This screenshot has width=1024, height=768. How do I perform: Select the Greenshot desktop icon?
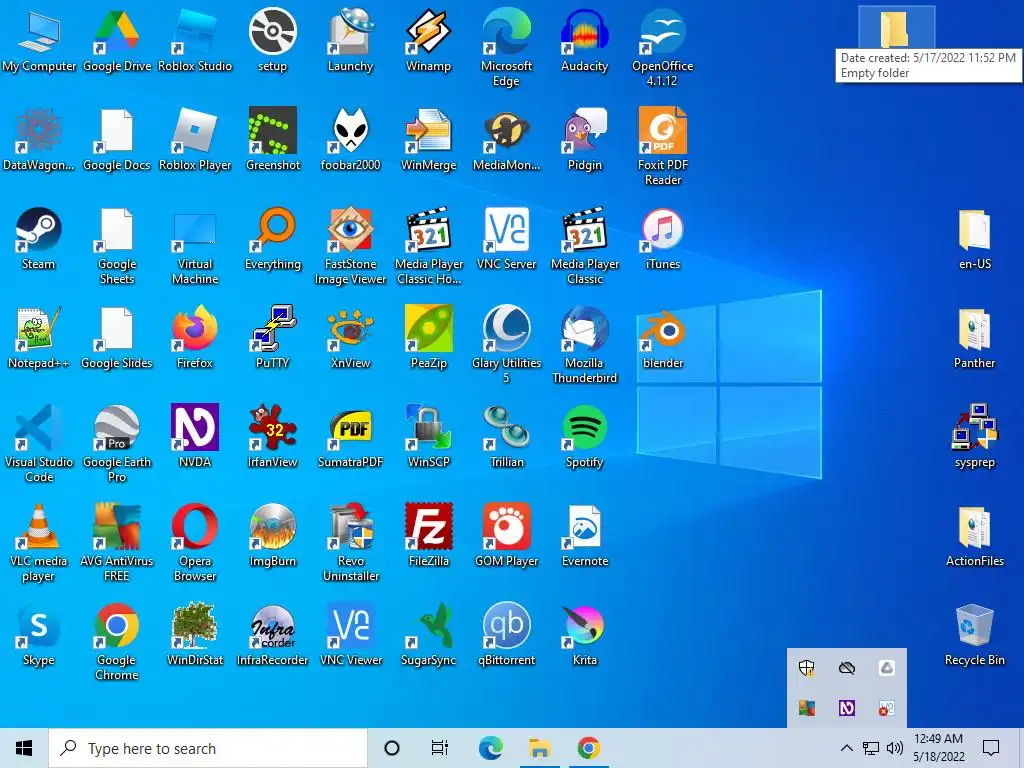click(x=273, y=138)
